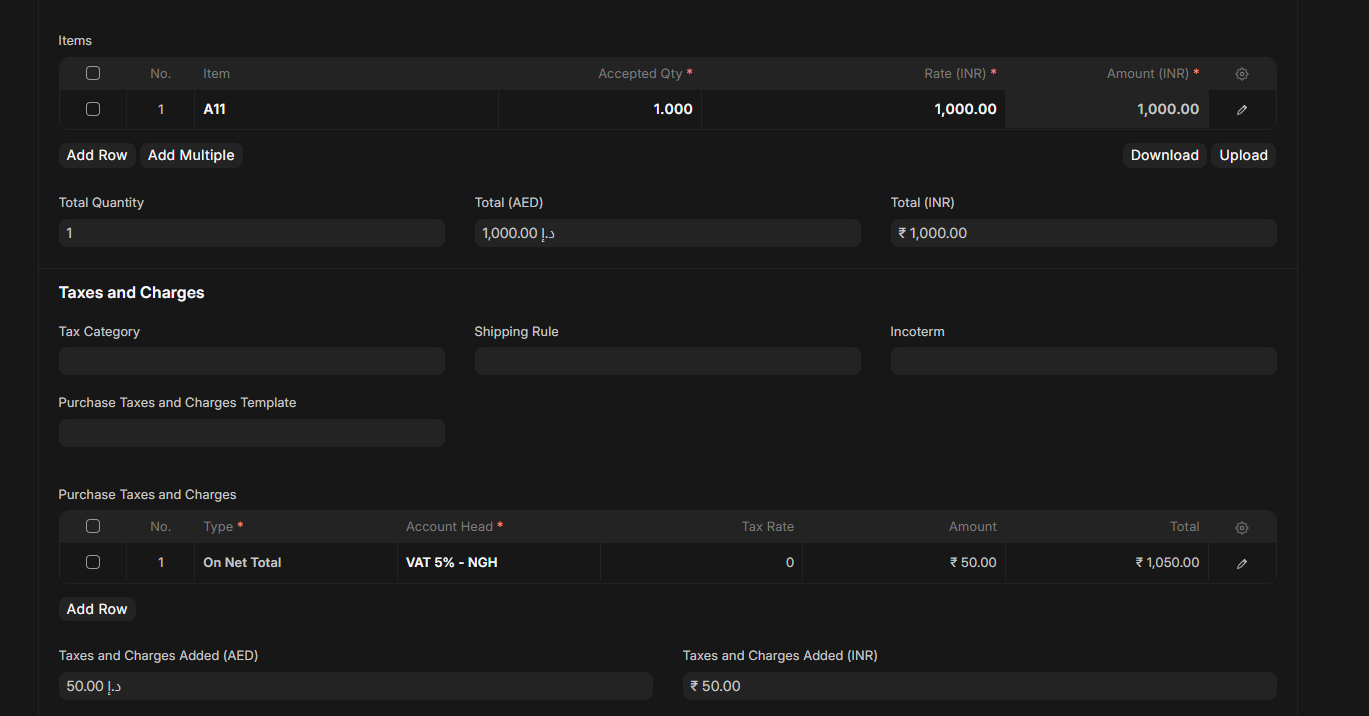The width and height of the screenshot is (1369, 716).
Task: Click the VAT 5% - NGH account head
Action: pyautogui.click(x=497, y=563)
